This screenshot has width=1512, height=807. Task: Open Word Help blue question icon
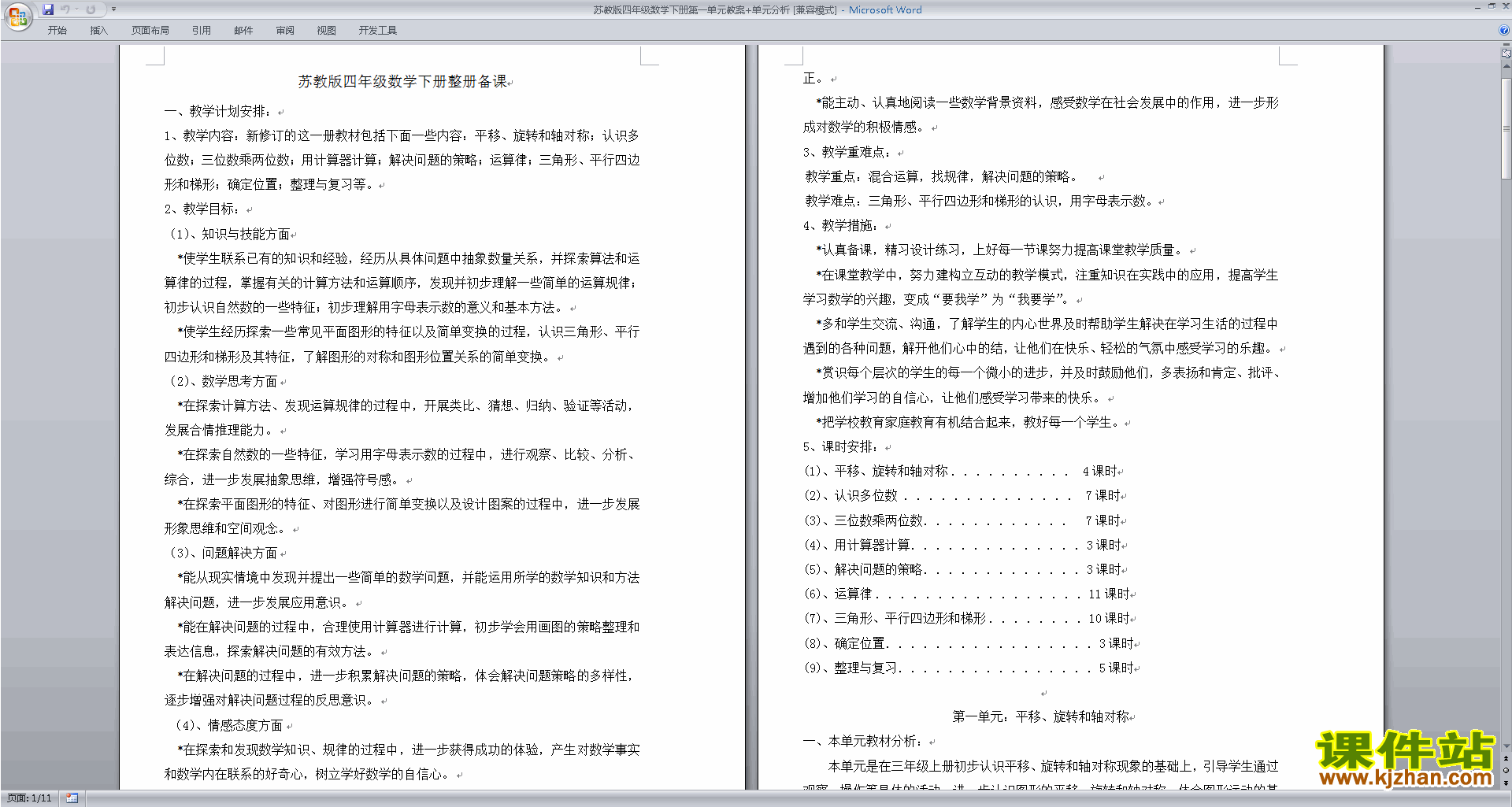(1504, 31)
